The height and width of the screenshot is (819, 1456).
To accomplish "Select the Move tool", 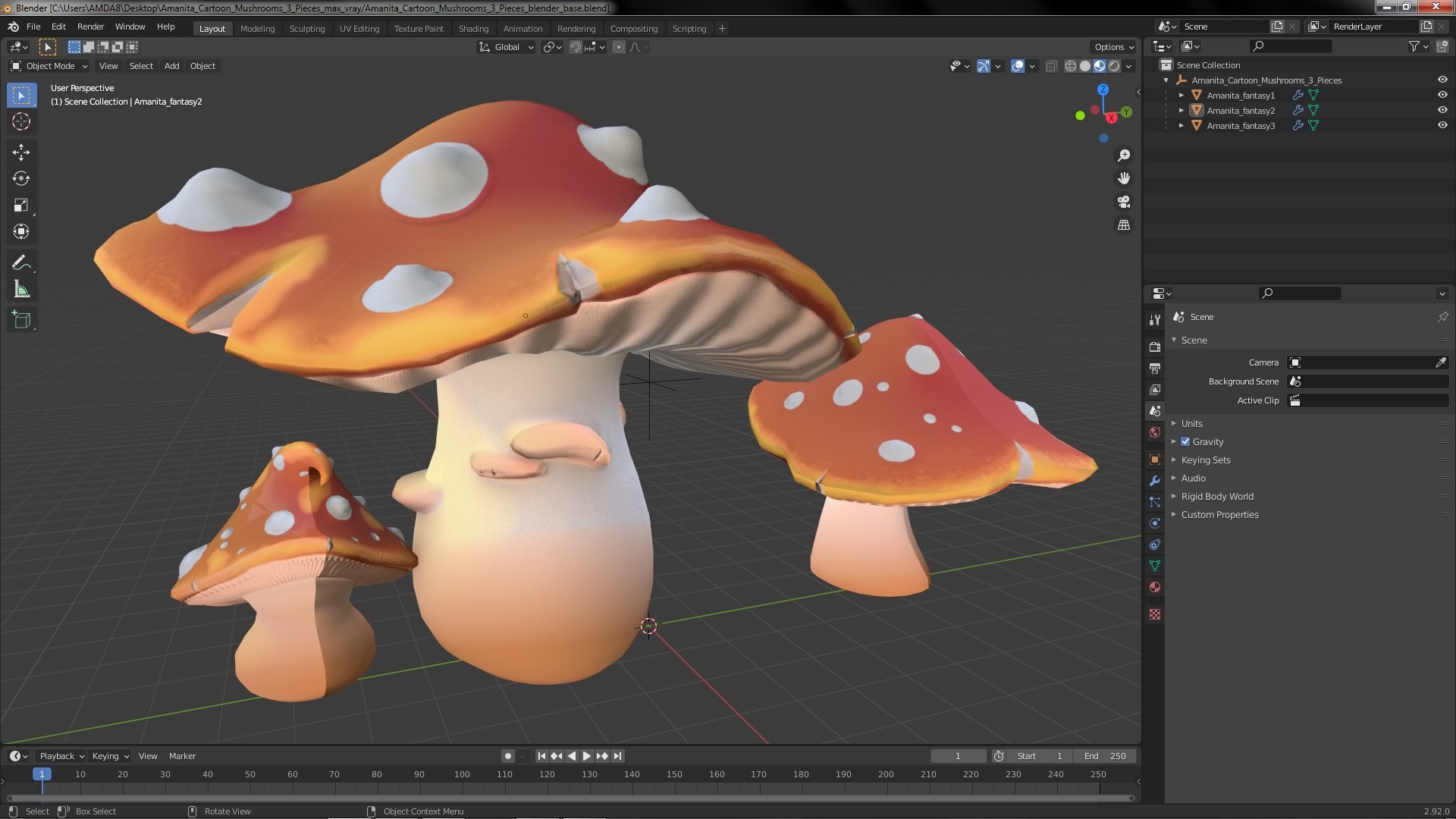I will coord(21,152).
